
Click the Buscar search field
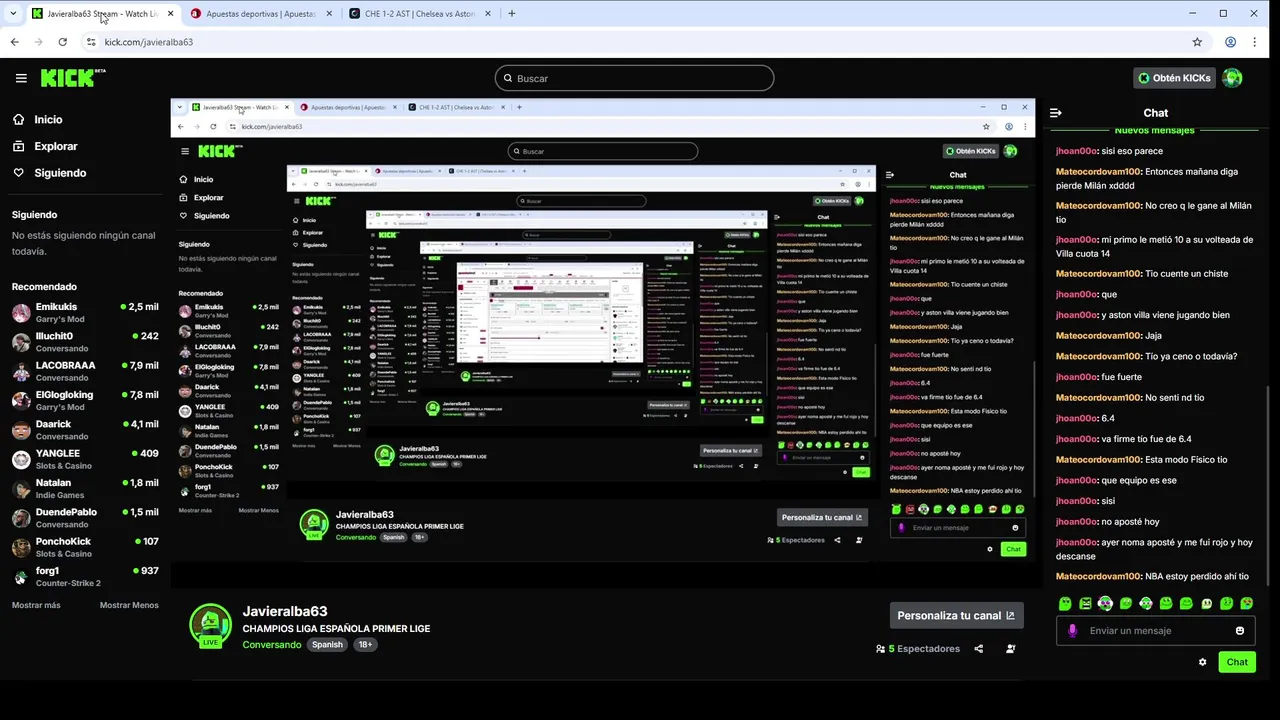pyautogui.click(x=634, y=78)
